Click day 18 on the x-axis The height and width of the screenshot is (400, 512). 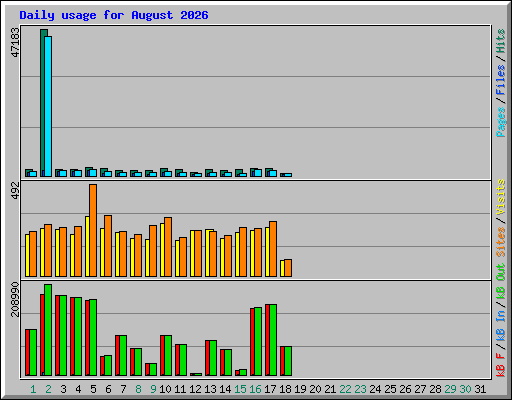tap(285, 389)
